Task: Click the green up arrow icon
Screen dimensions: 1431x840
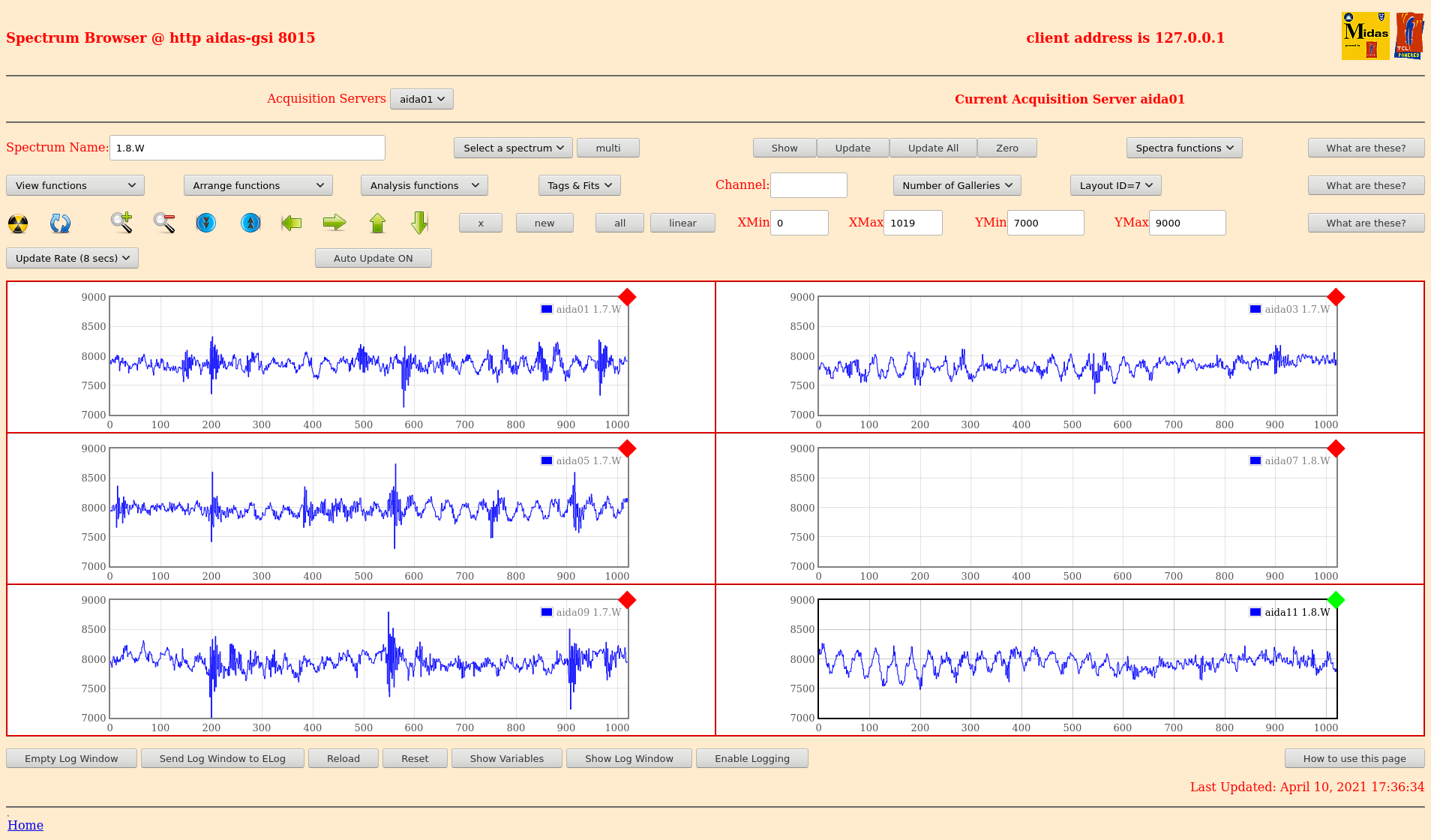Action: 378,223
